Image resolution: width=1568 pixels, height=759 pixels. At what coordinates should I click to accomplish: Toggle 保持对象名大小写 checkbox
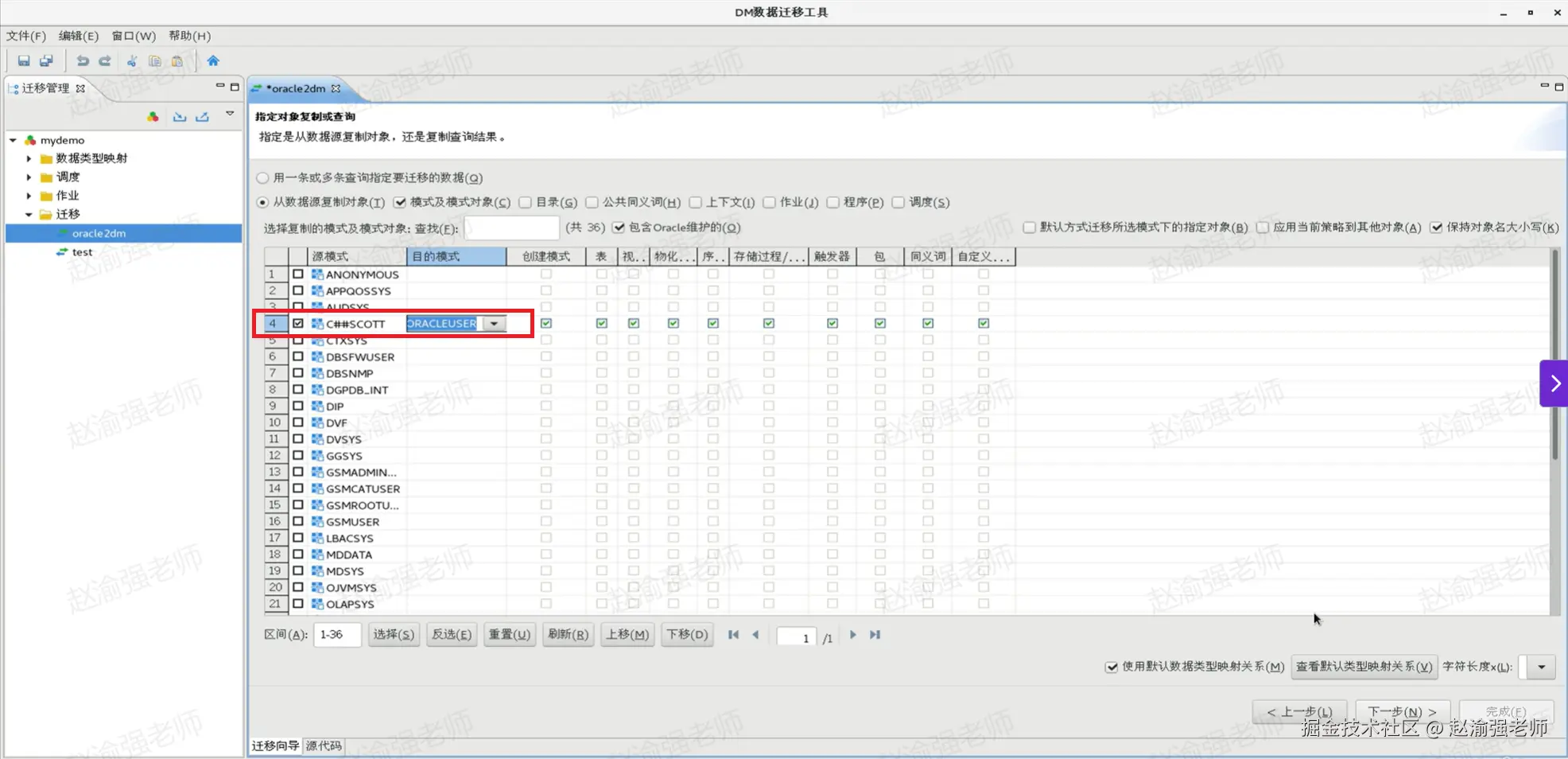coord(1436,228)
